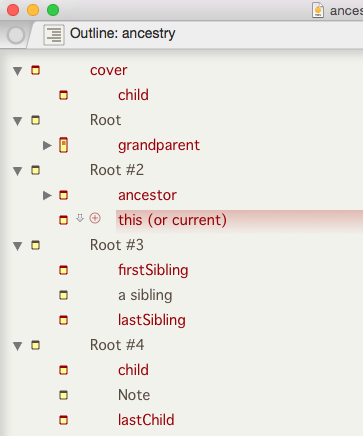The height and width of the screenshot is (436, 363).
Task: Click the plus circle on this (or current)
Action: pos(95,218)
